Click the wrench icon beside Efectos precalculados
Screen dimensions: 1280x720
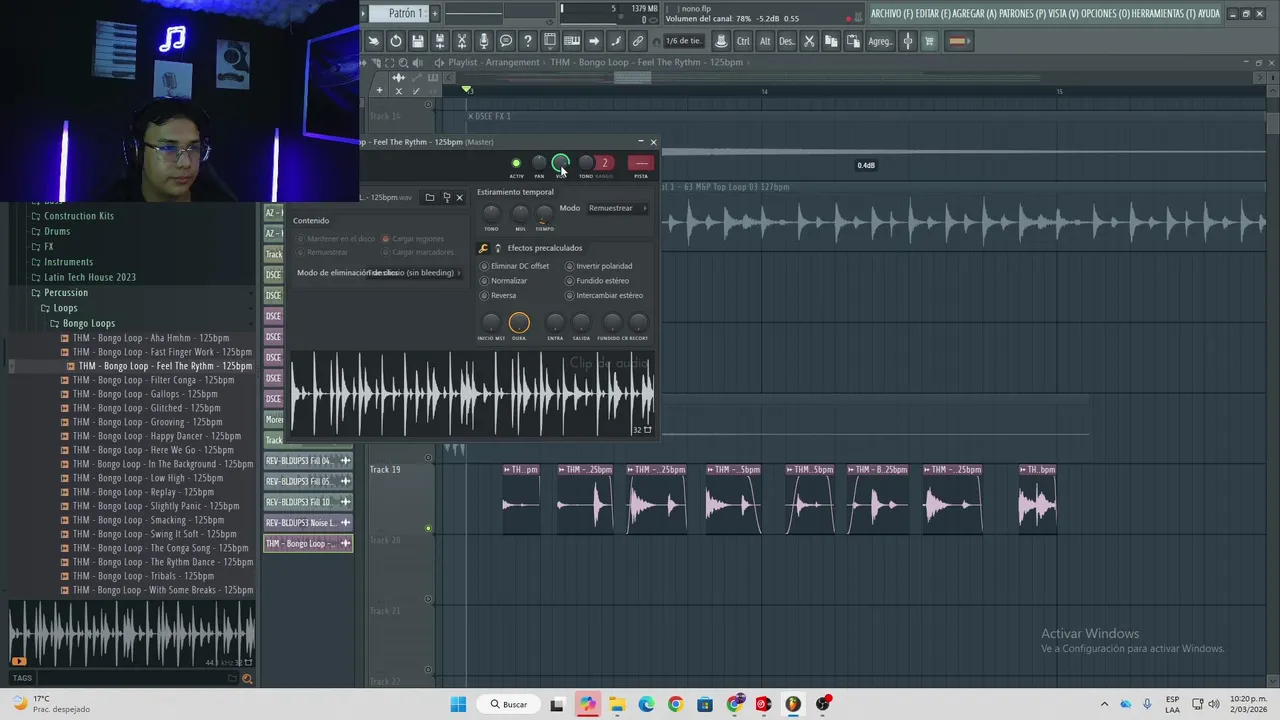coord(484,248)
